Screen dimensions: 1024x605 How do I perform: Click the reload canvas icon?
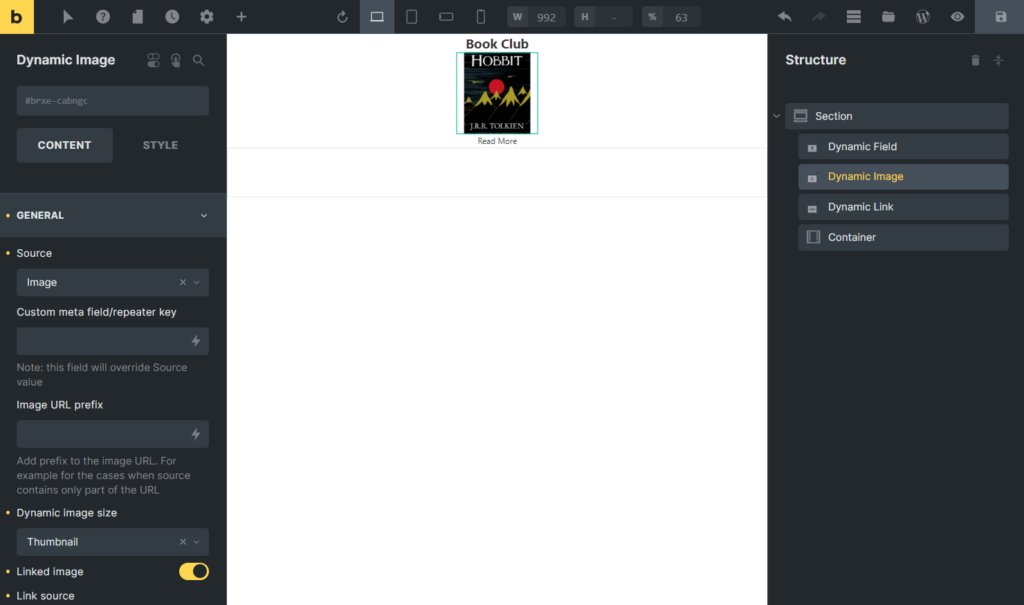point(342,17)
